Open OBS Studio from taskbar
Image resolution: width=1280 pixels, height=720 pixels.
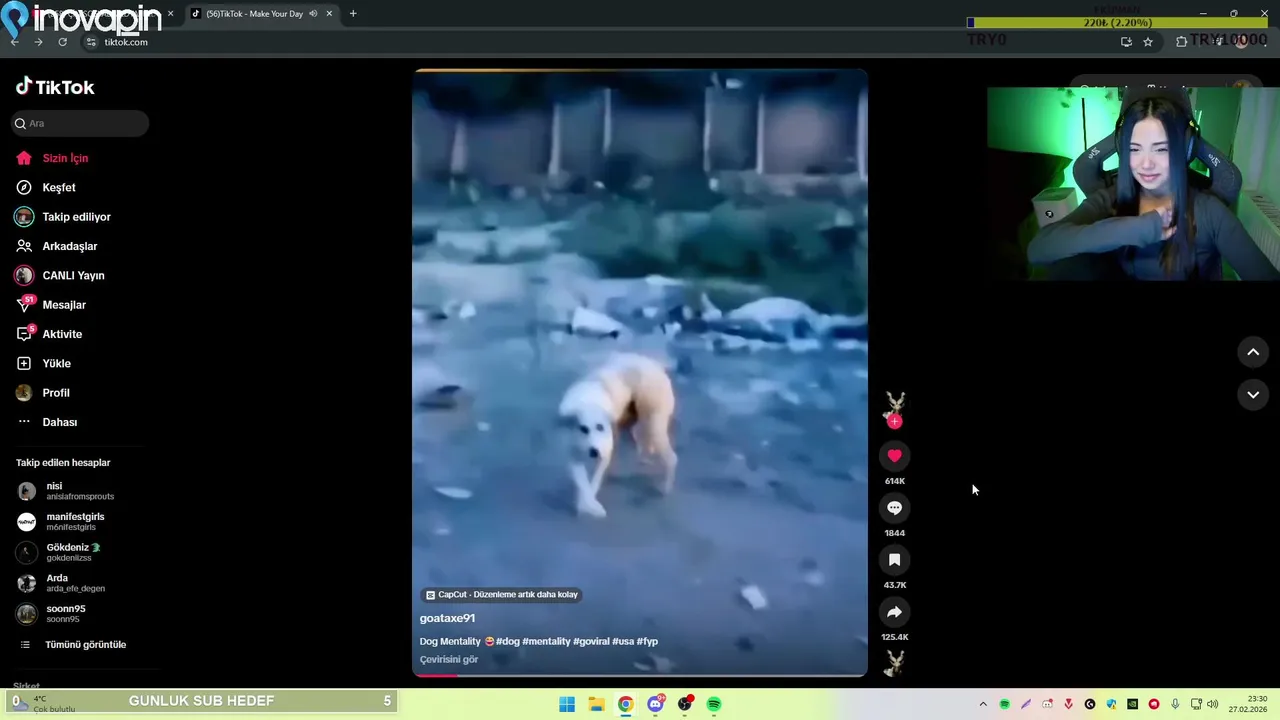685,704
